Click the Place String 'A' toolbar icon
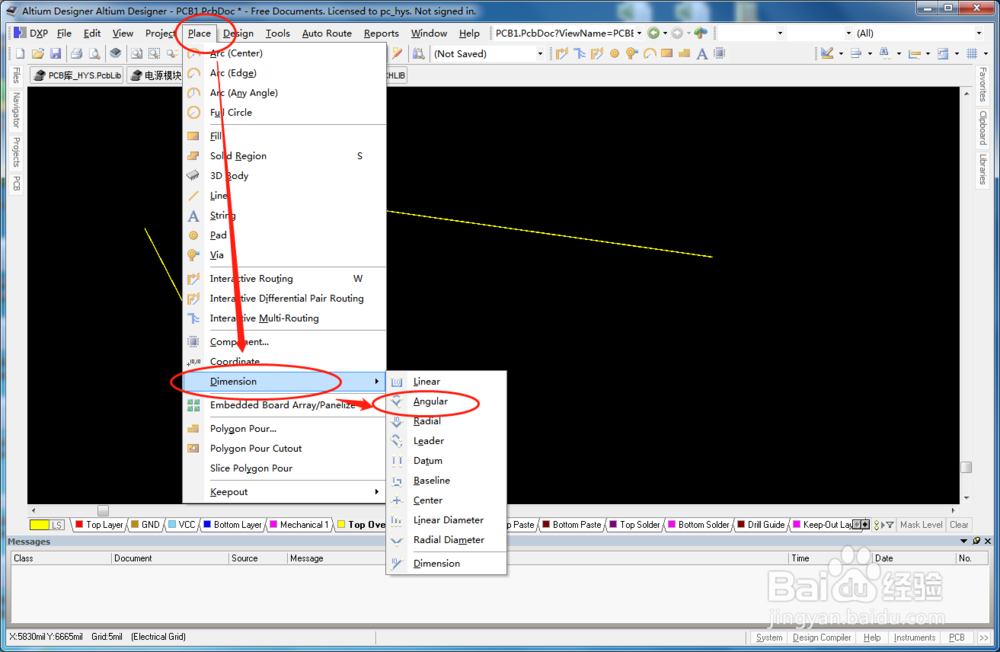The height and width of the screenshot is (652, 1000). [x=702, y=54]
